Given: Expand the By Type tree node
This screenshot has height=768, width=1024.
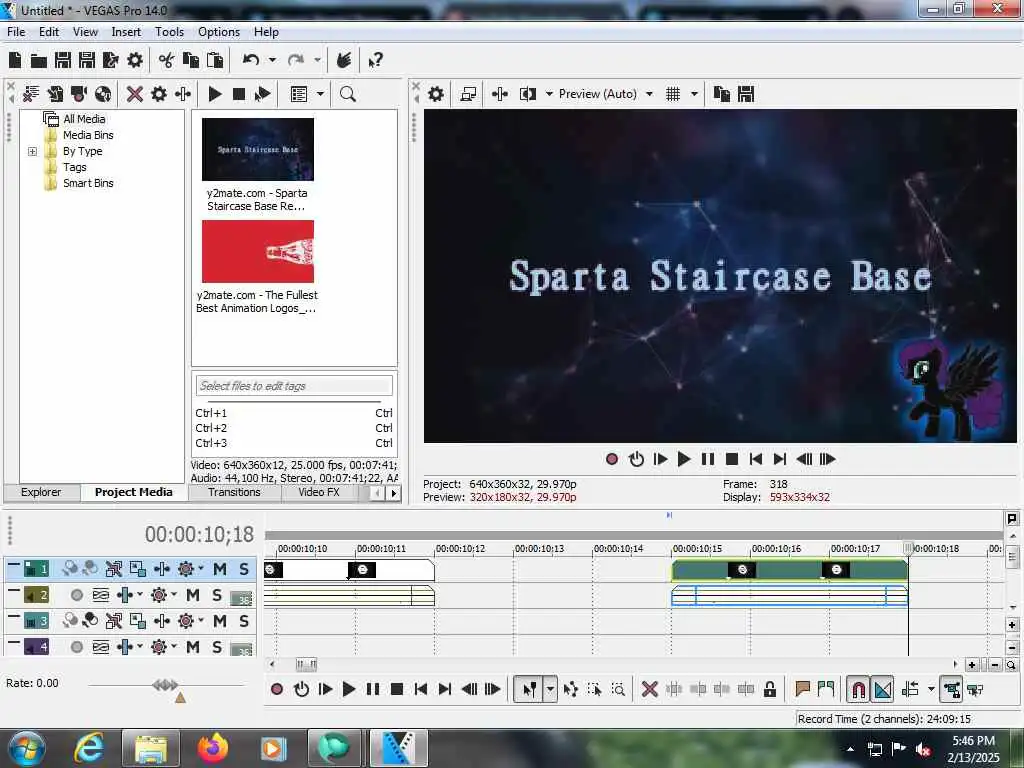Looking at the screenshot, I should [32, 152].
